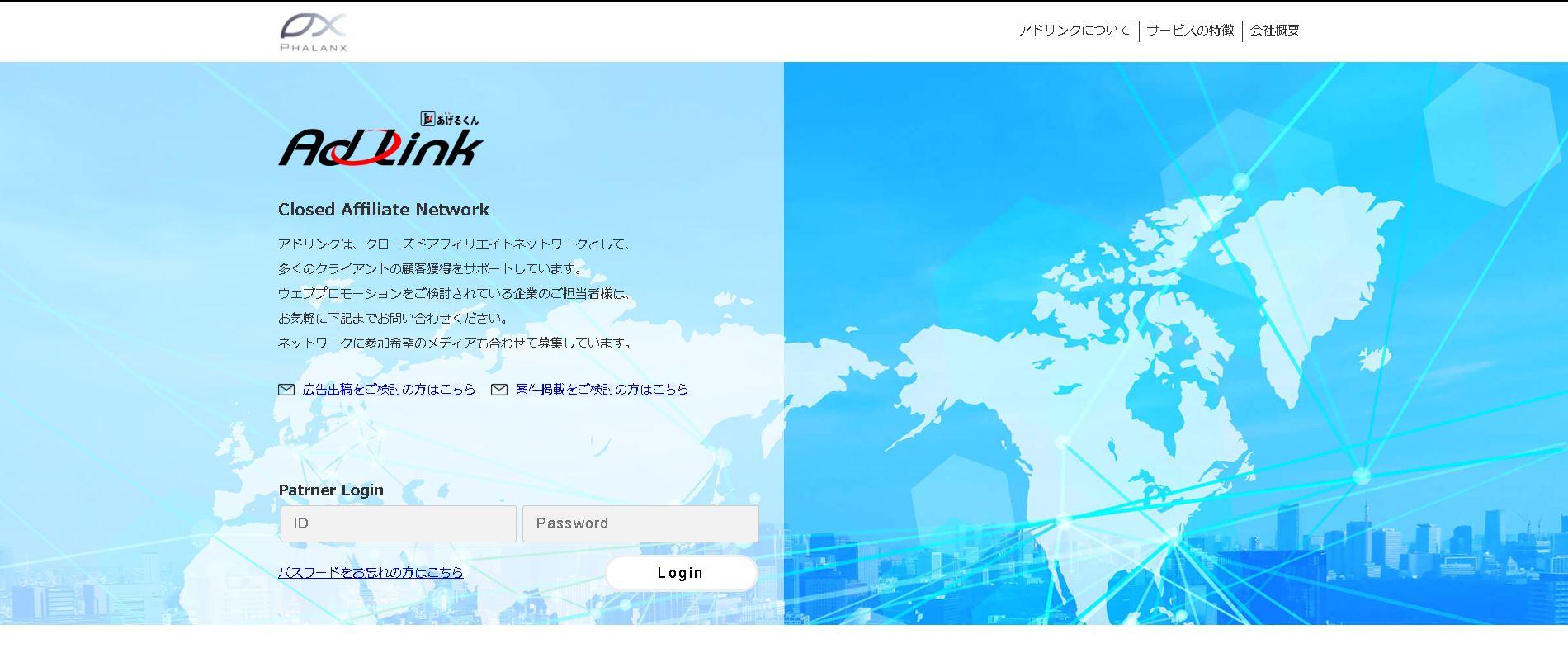Click the Closed Affiliate Network heading
1568x658 pixels.
(384, 210)
